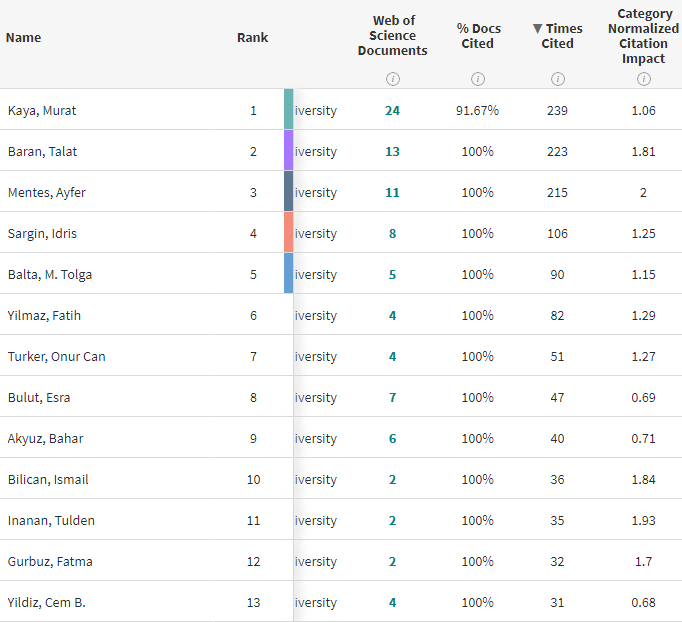Click purple color swatch for Baran, Talat

pos(289,151)
